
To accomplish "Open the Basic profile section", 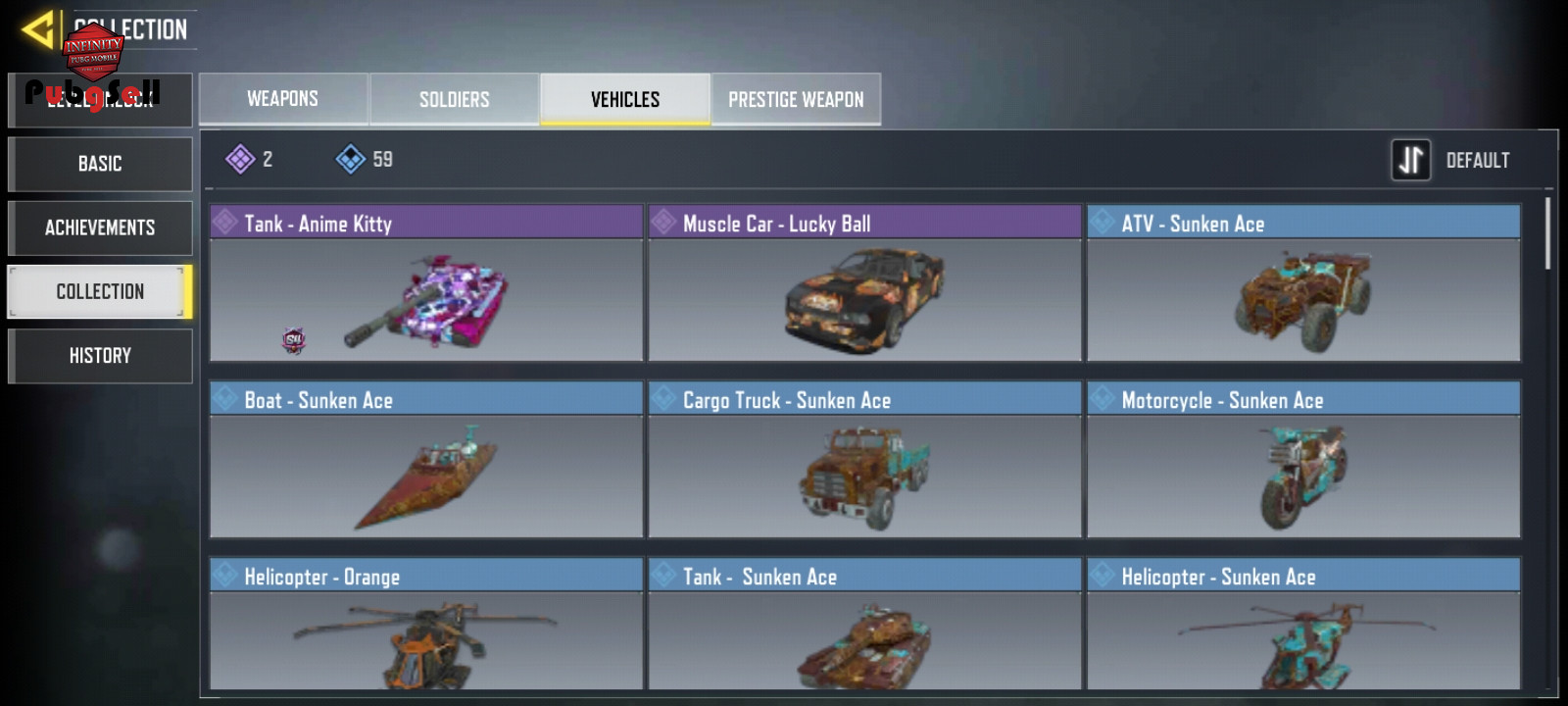I will tap(100, 164).
